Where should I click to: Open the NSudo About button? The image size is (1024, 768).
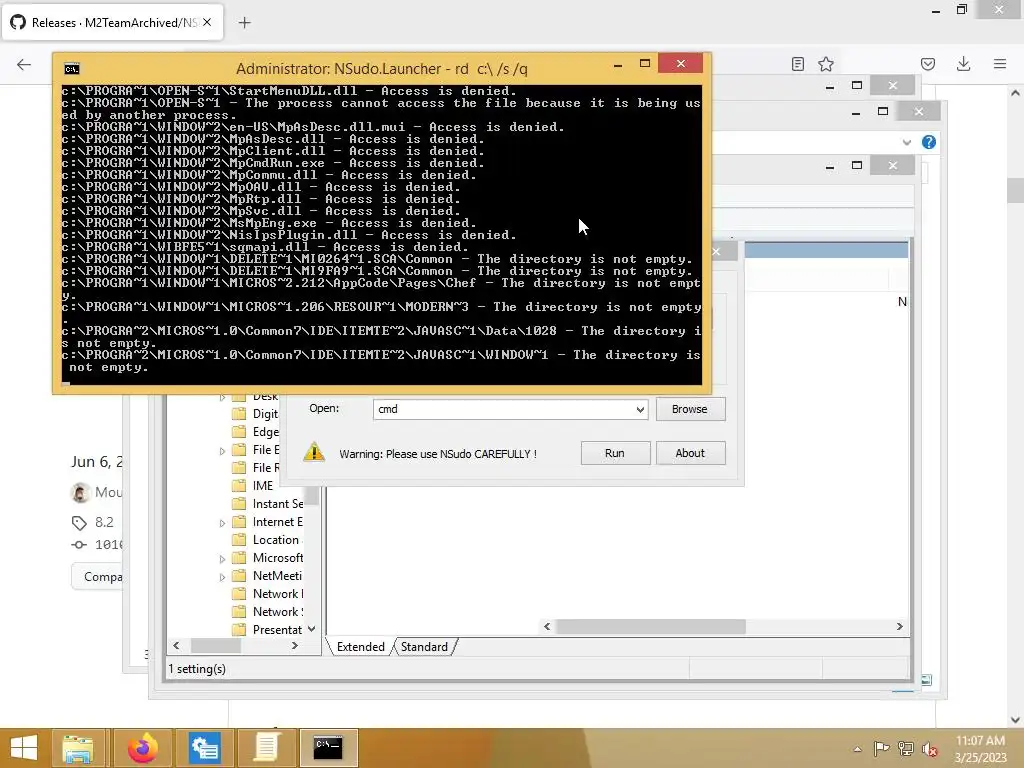tap(690, 453)
